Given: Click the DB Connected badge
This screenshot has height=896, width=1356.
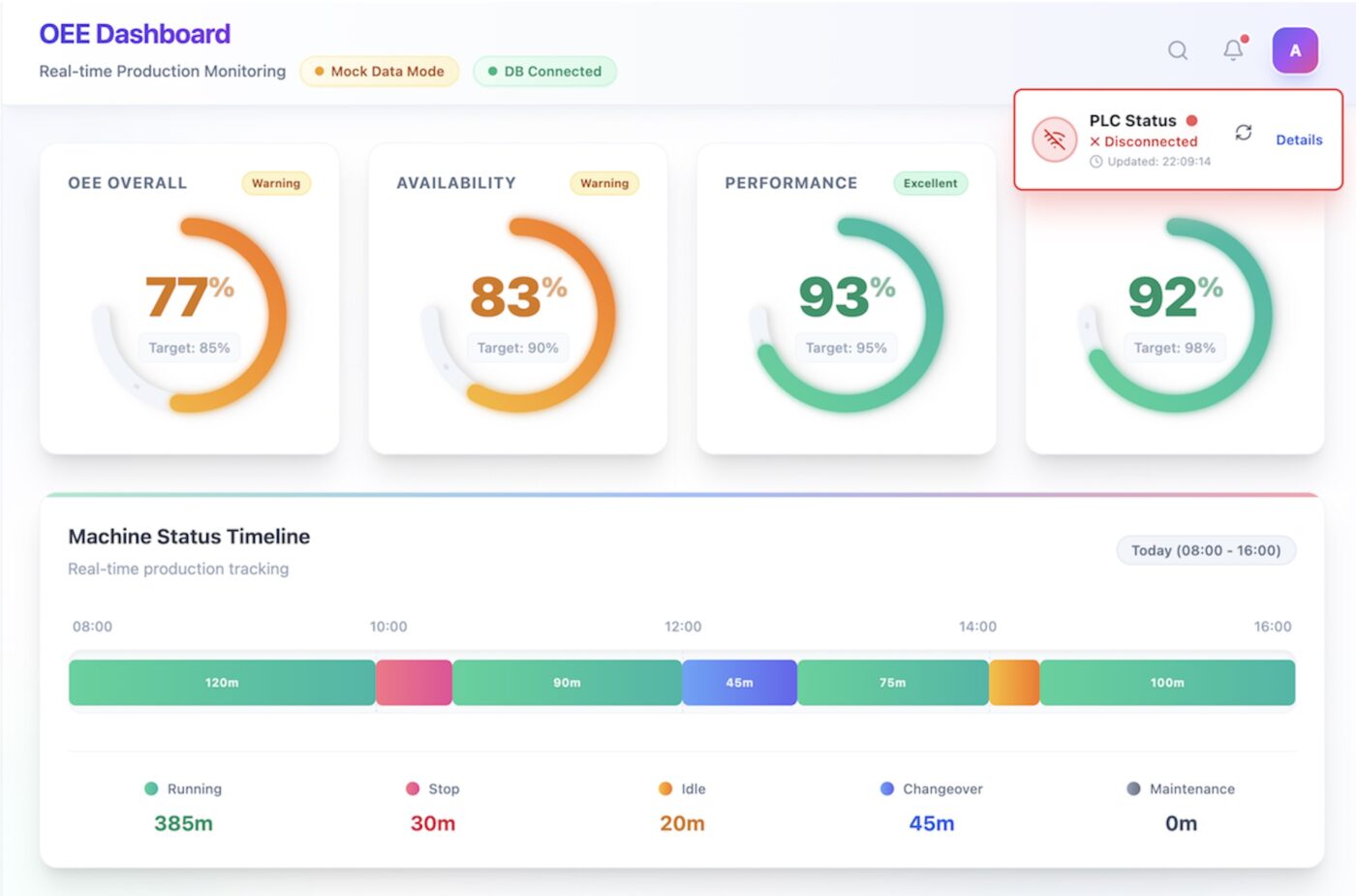Looking at the screenshot, I should [x=544, y=72].
